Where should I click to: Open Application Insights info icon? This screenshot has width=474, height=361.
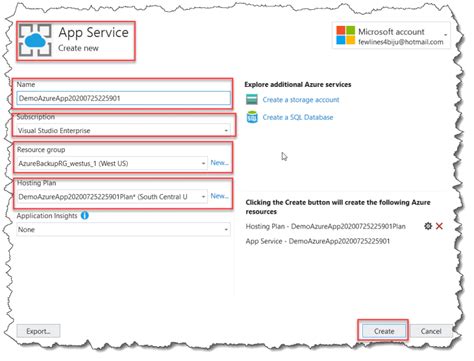(x=85, y=215)
